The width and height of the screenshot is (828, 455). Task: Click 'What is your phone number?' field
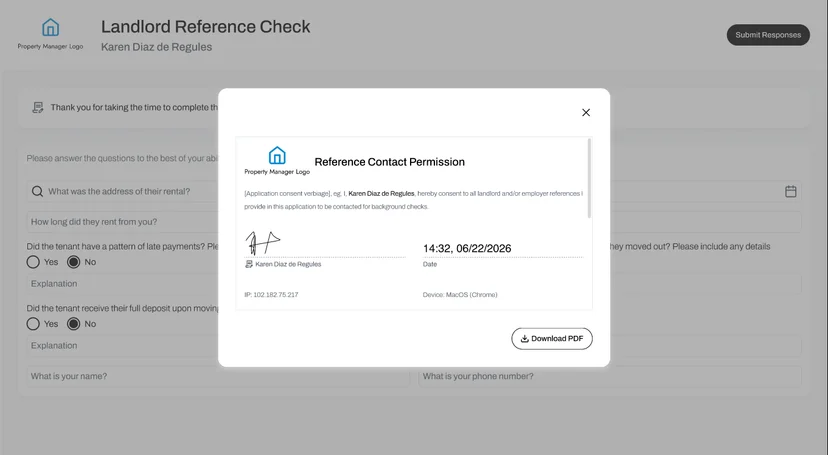click(x=610, y=376)
